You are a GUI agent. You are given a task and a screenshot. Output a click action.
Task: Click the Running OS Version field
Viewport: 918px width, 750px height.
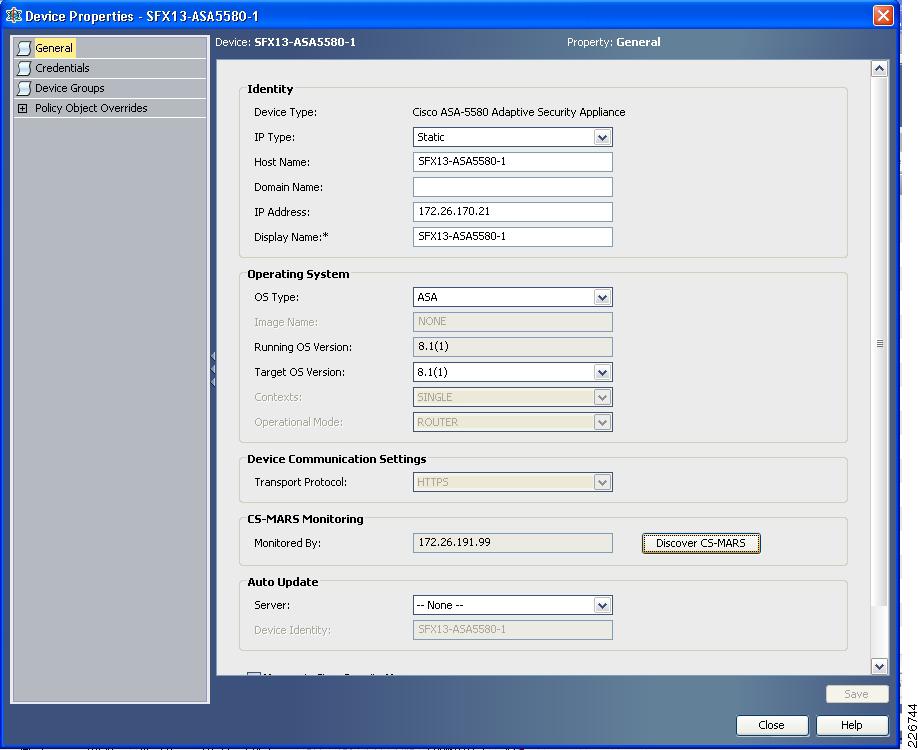(512, 347)
